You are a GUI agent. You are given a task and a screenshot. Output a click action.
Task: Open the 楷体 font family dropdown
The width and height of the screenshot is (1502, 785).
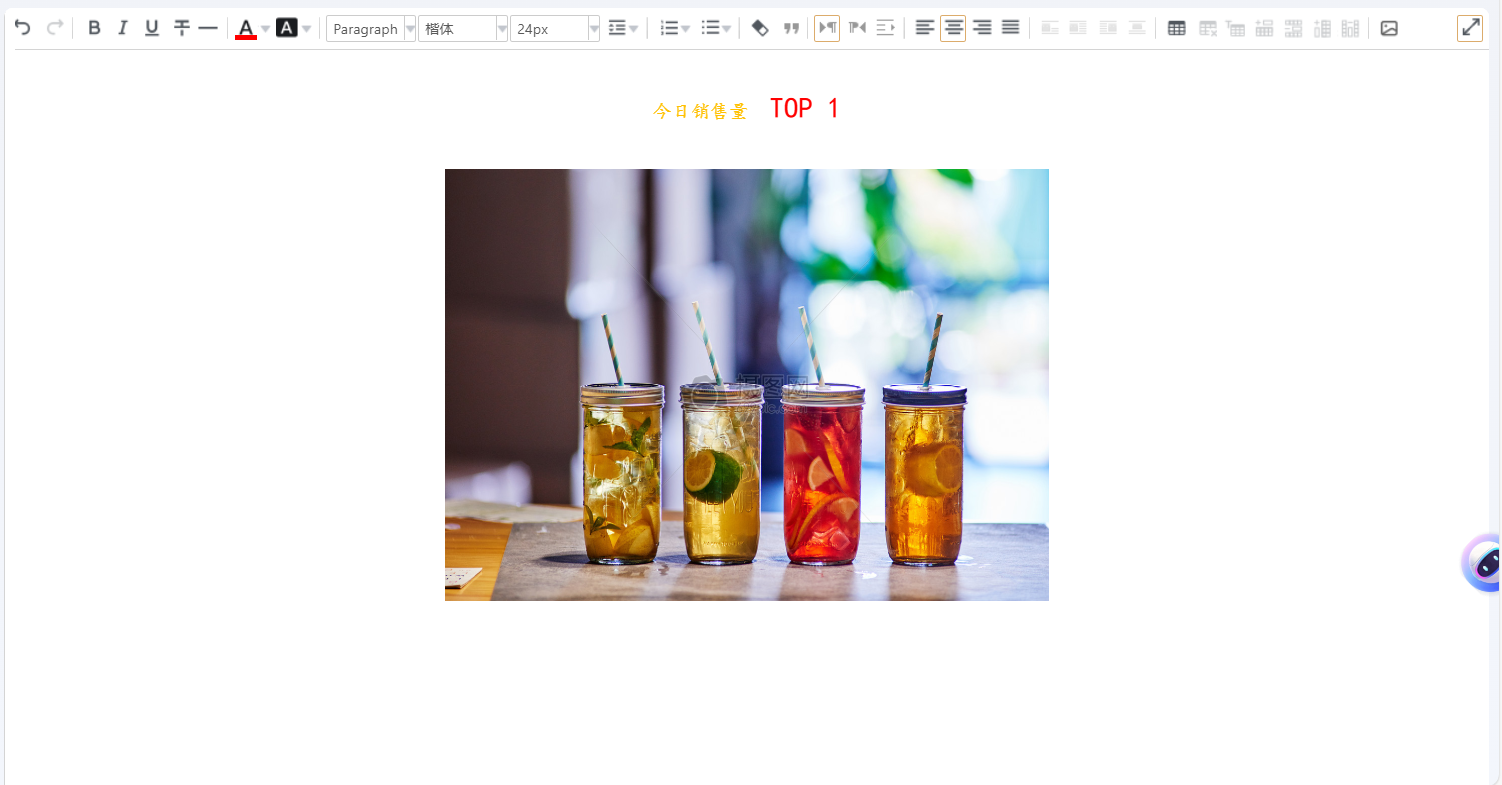tap(463, 29)
